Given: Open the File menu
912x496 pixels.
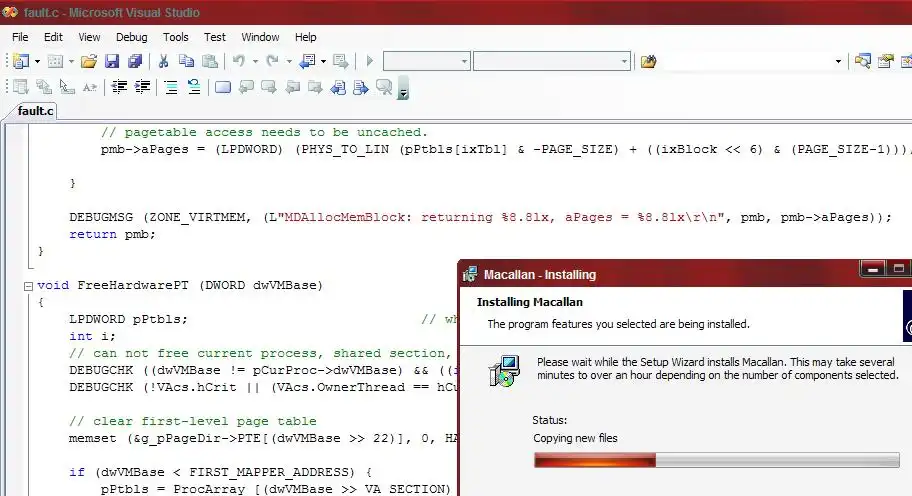Looking at the screenshot, I should (x=20, y=37).
